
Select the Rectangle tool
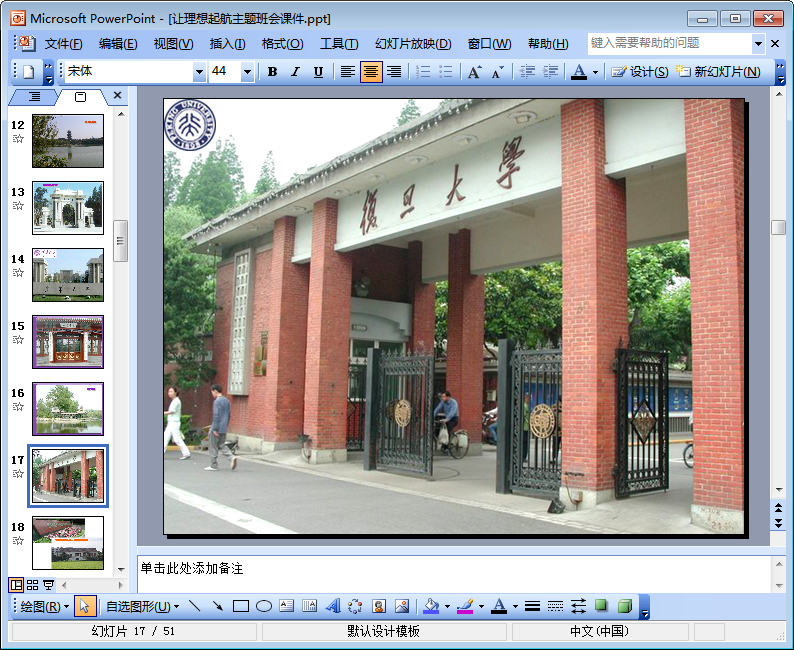(241, 606)
